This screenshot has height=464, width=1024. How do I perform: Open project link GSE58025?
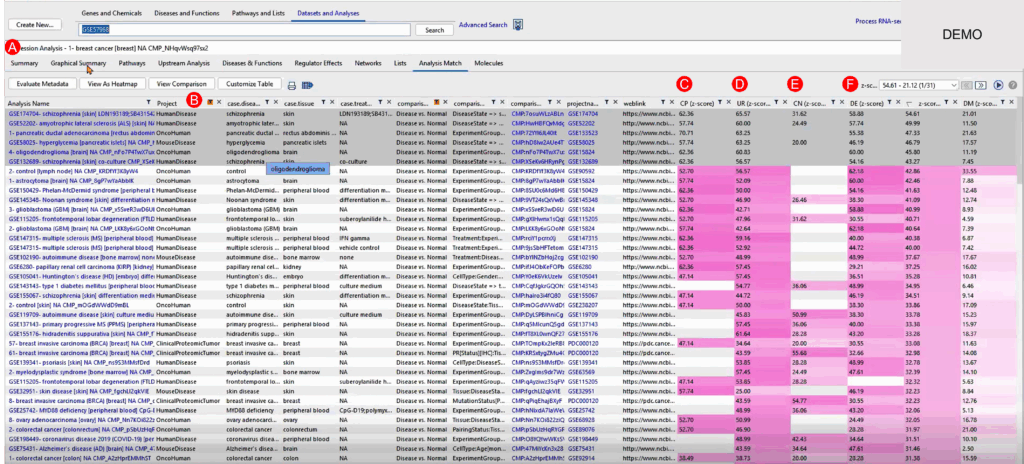coord(580,142)
